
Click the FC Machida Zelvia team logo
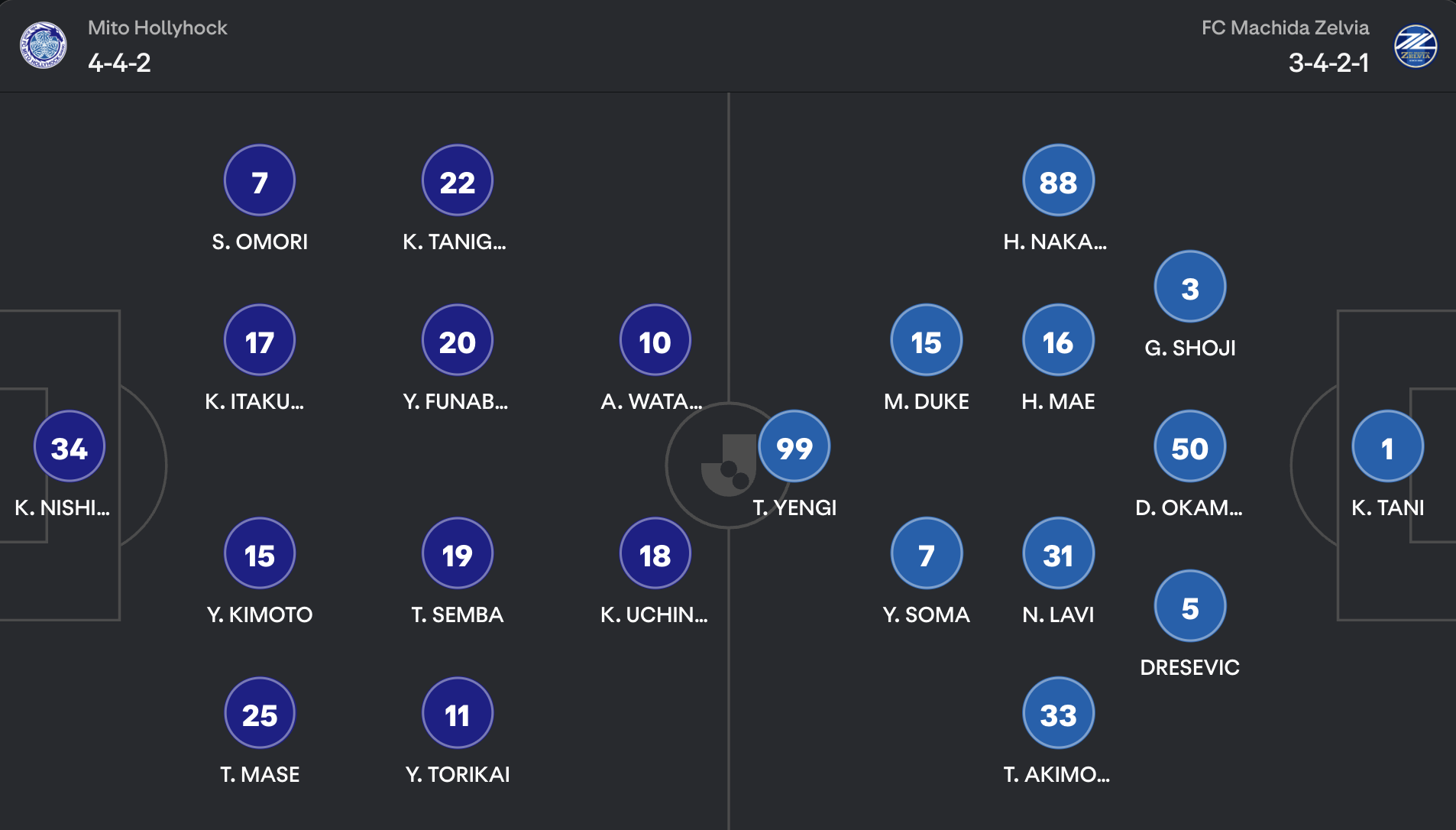(1416, 47)
